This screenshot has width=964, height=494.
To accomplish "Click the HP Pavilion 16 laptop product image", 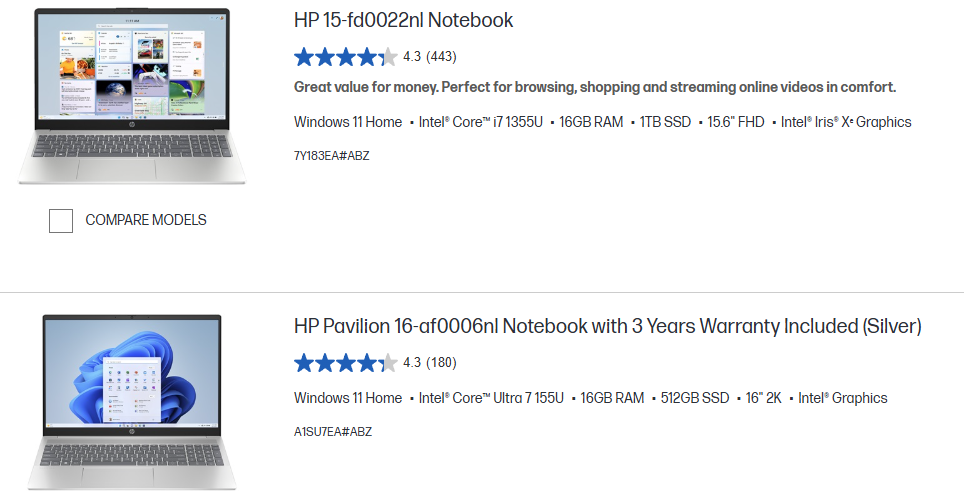I will click(132, 402).
